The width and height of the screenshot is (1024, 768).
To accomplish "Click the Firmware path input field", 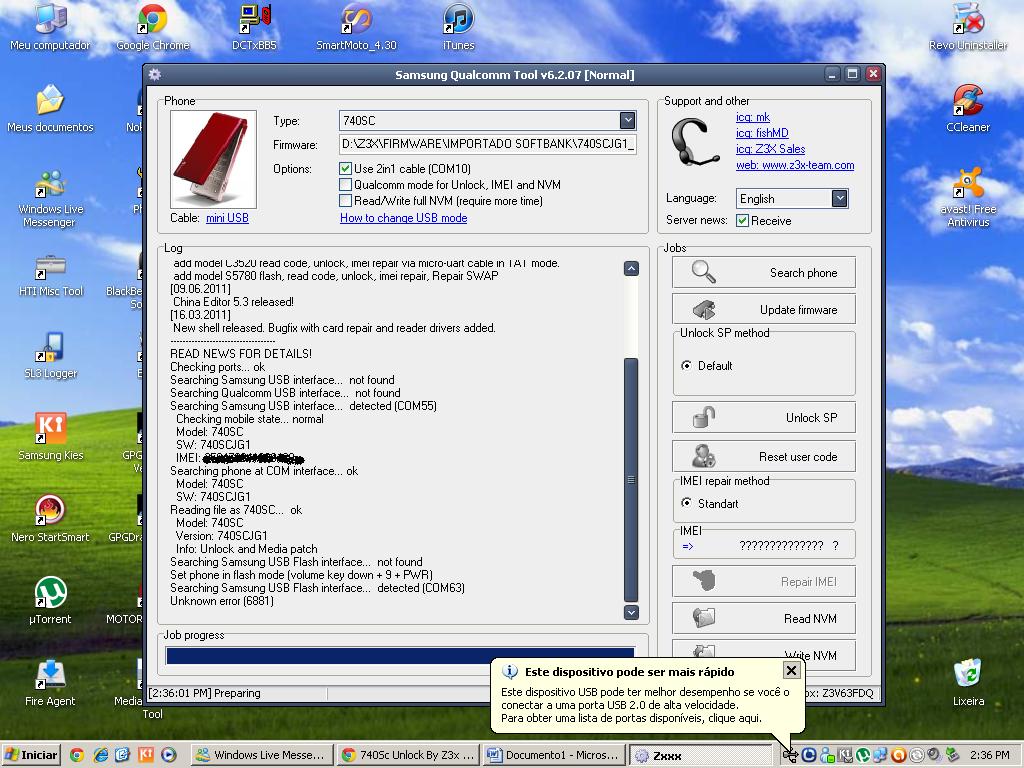I will [x=487, y=144].
